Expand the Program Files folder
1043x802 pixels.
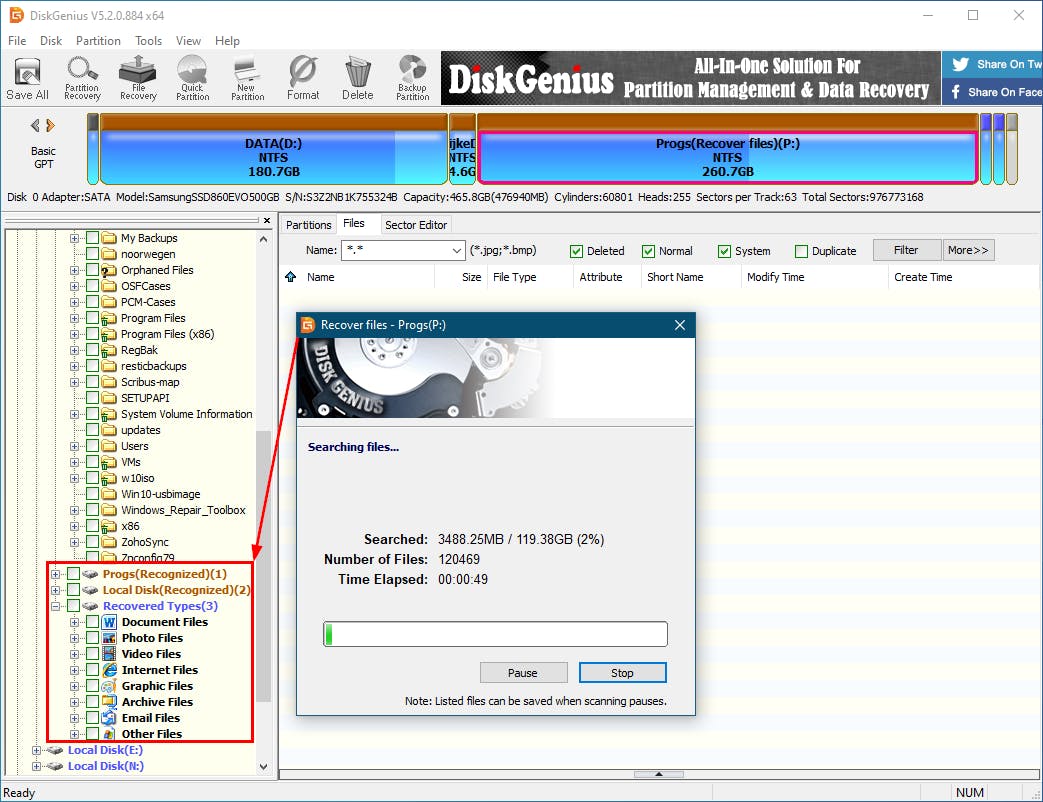[74, 318]
